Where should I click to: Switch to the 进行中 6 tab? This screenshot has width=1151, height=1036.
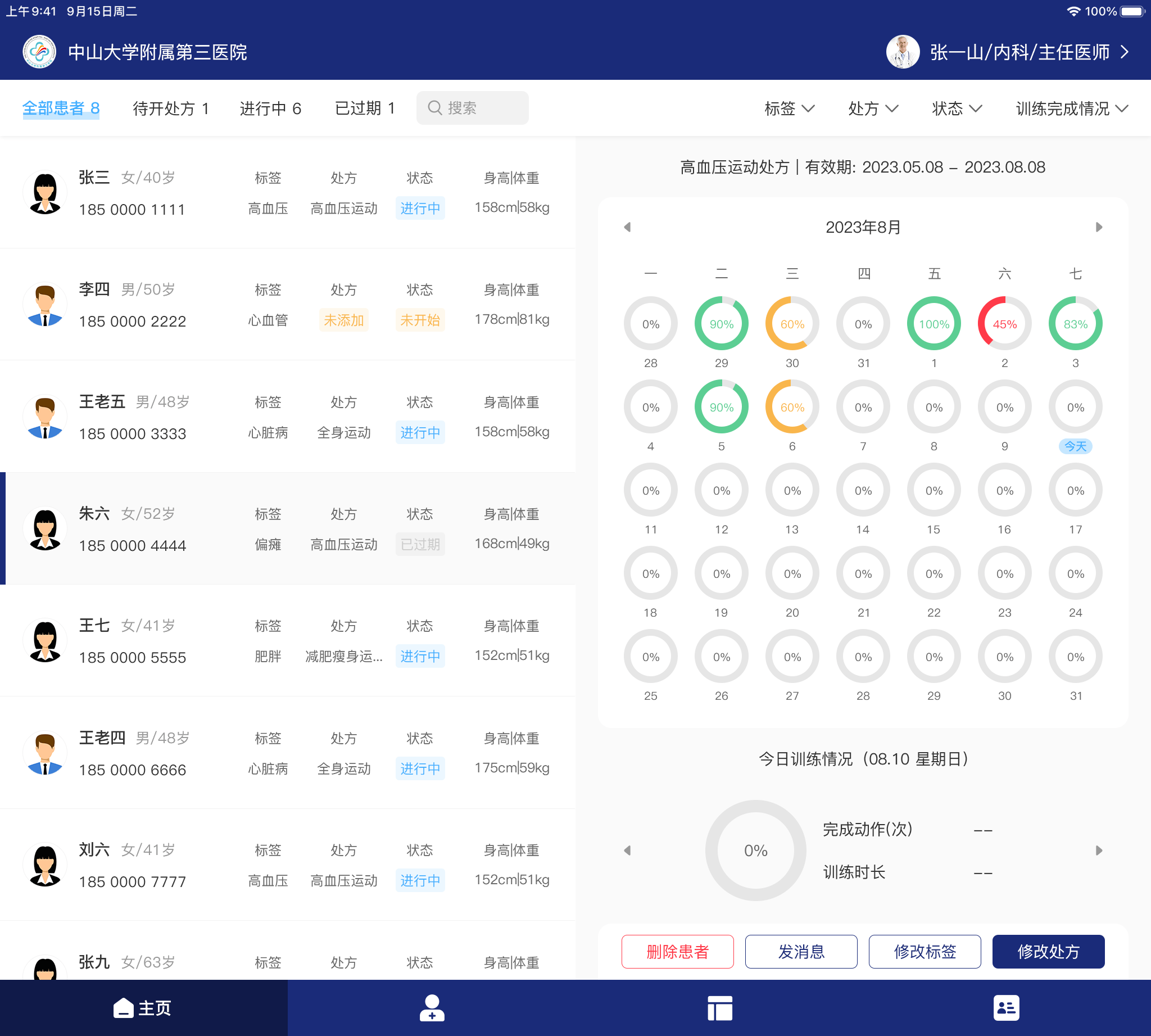270,108
